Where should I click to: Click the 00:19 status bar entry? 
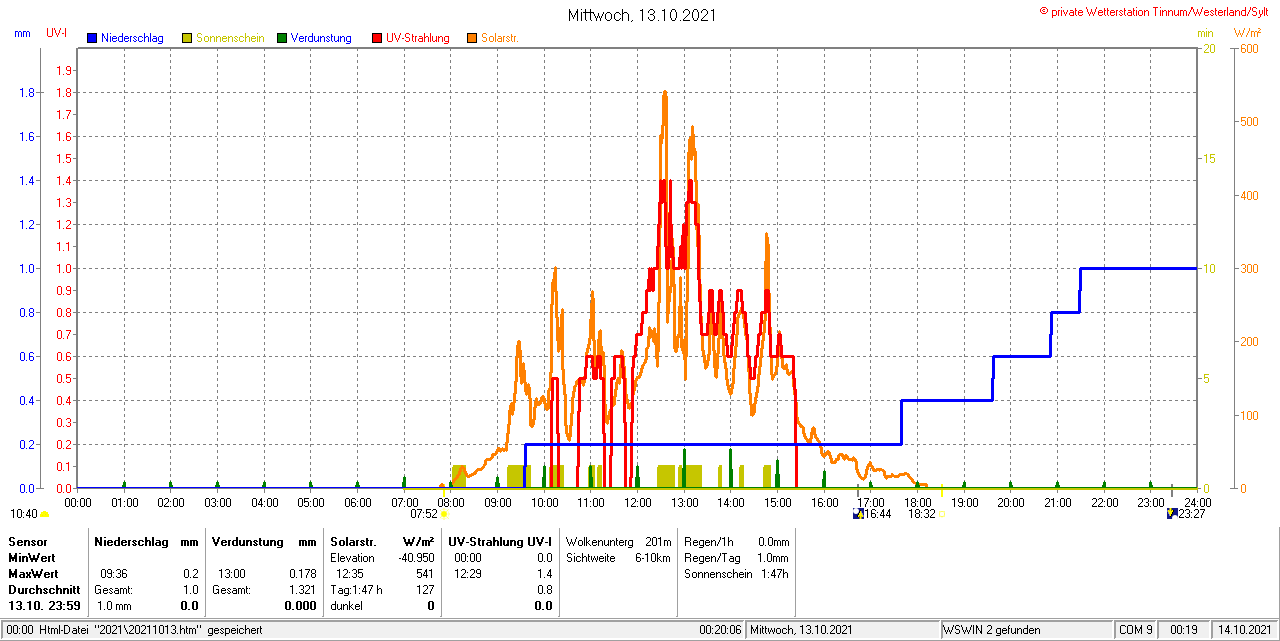[x=1185, y=630]
